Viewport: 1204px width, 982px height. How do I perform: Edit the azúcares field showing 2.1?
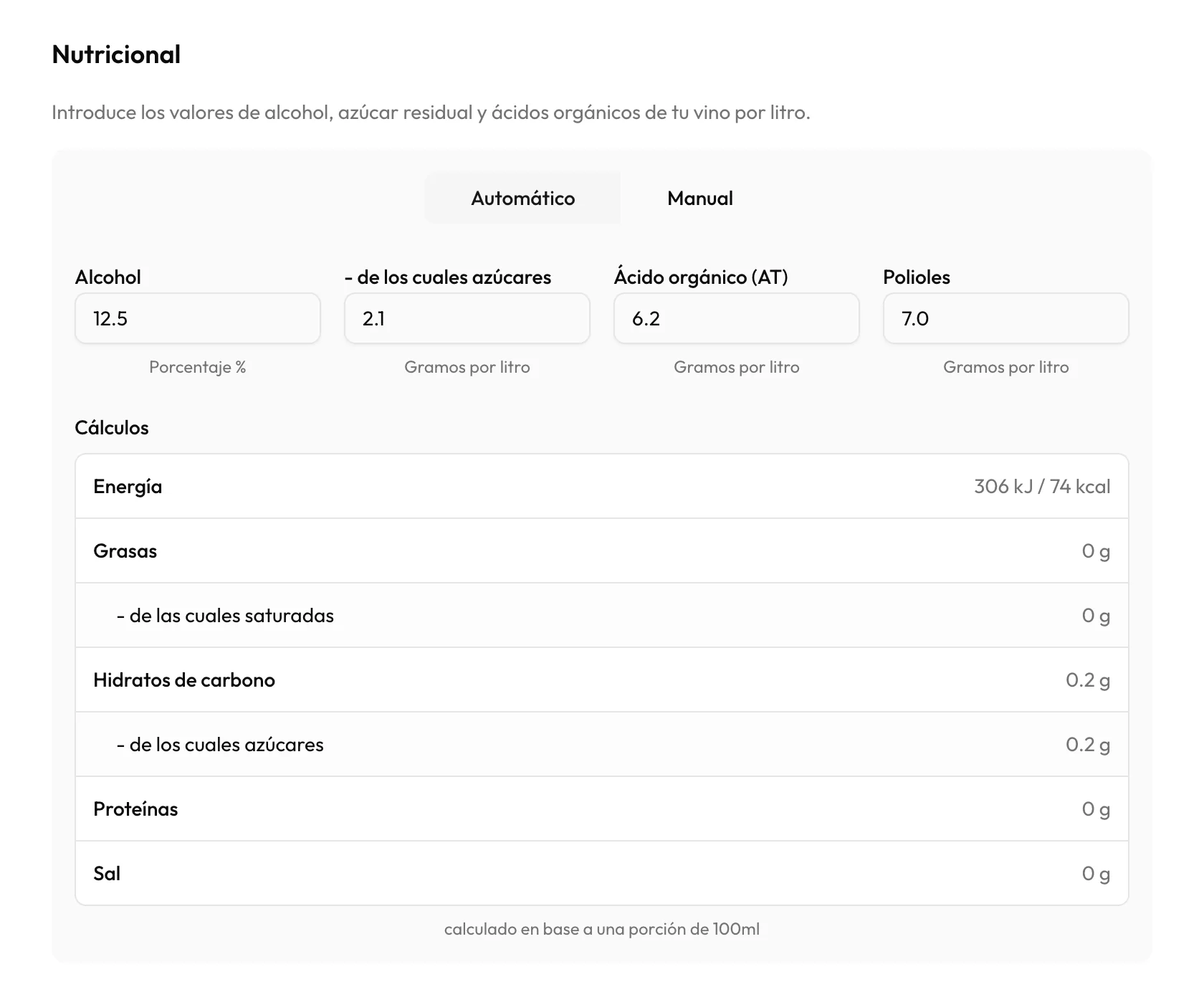point(467,318)
